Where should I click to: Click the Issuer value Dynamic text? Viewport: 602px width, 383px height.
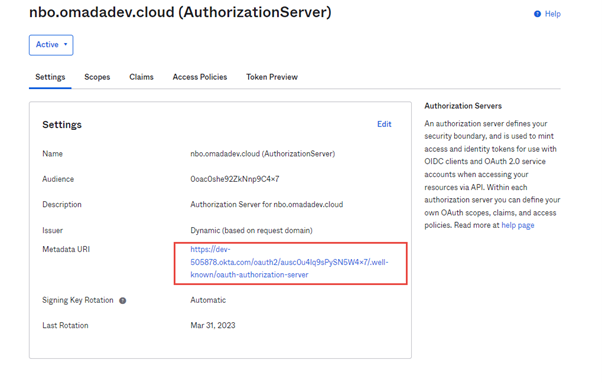coord(251,230)
